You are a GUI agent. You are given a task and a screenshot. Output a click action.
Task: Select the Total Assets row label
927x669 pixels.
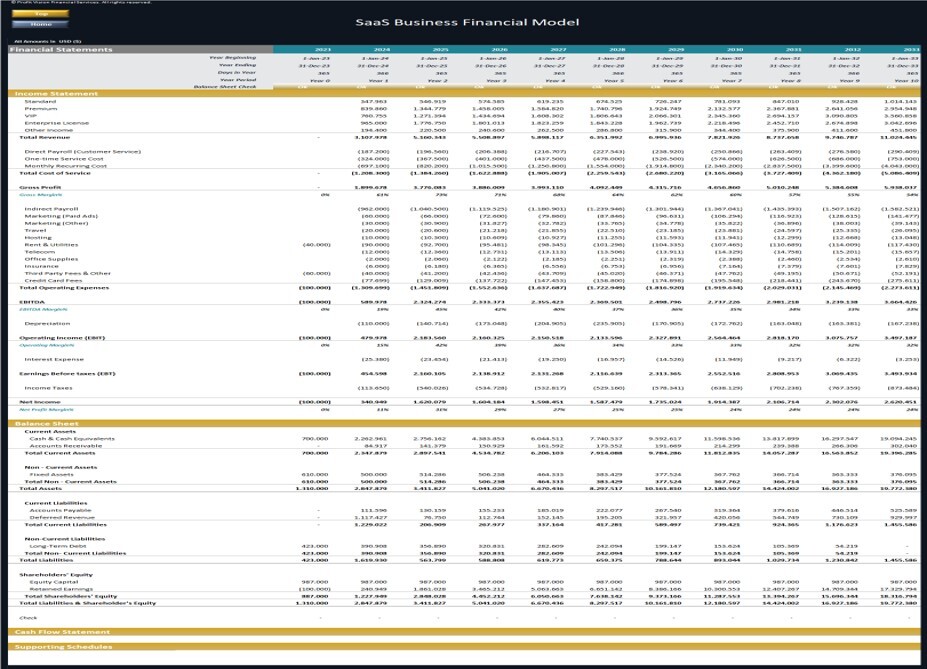[x=40, y=489]
